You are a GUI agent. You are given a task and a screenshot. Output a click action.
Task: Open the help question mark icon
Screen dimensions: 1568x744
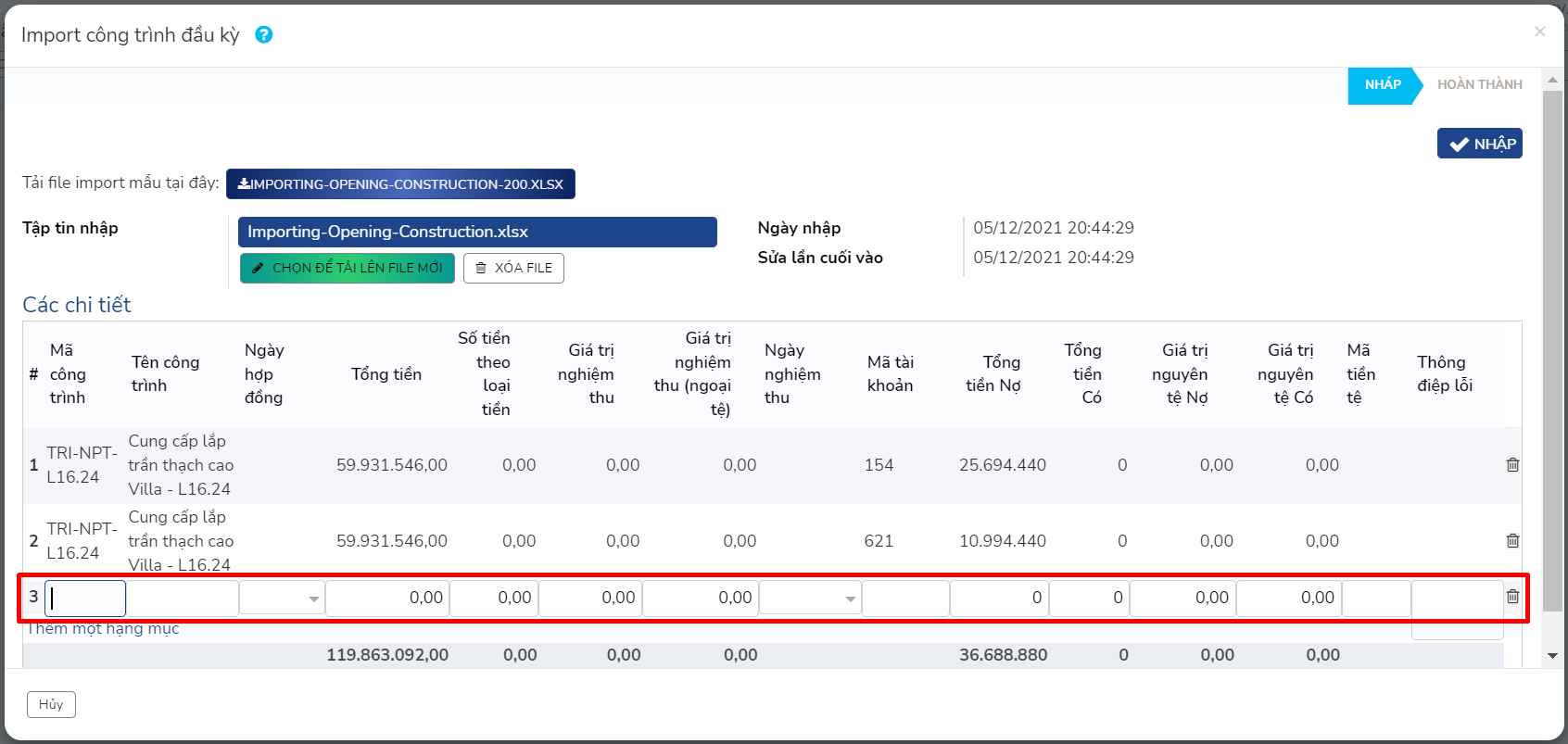tap(264, 34)
